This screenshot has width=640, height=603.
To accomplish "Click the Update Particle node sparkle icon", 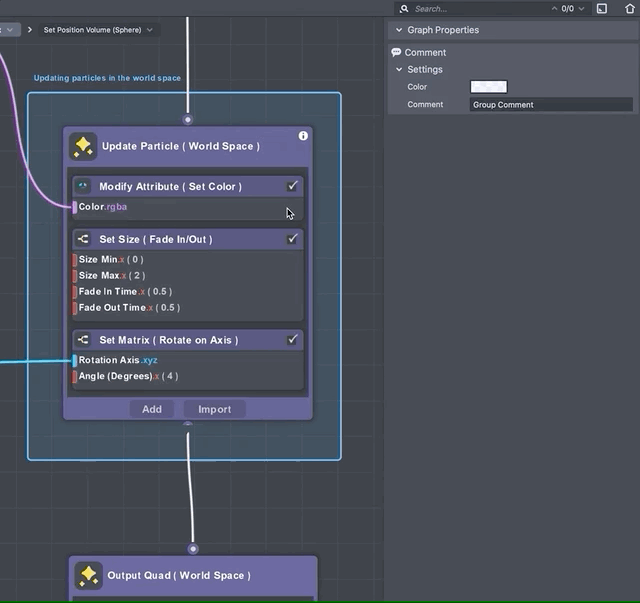I will pos(83,147).
